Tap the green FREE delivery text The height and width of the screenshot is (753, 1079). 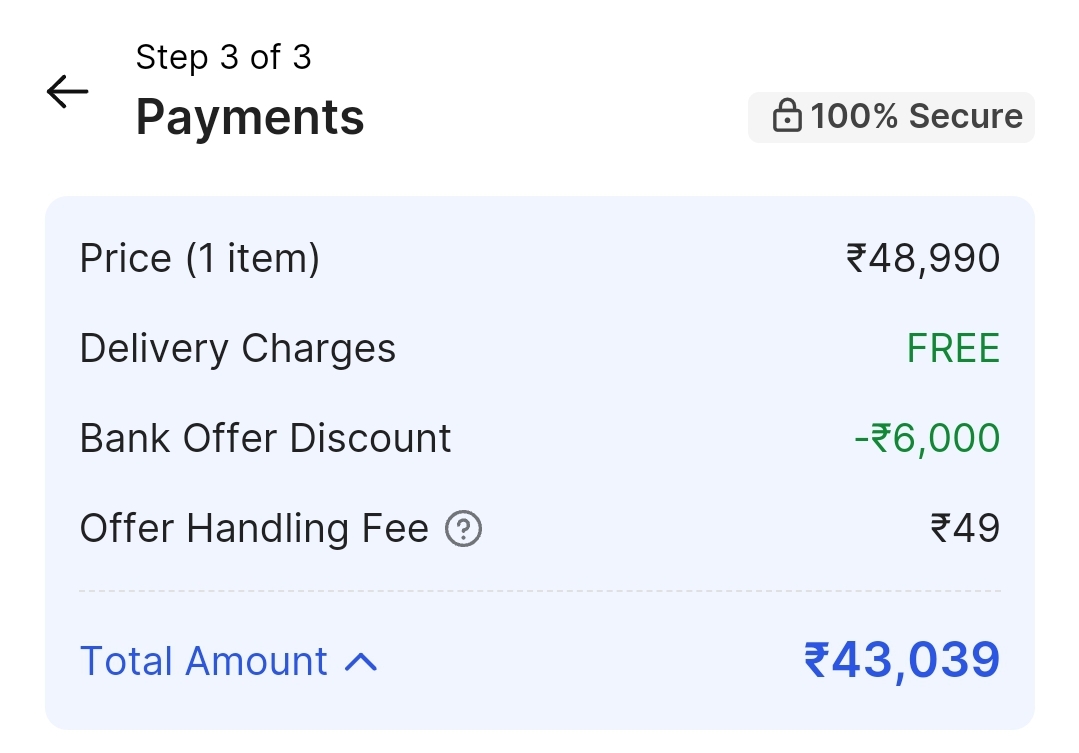point(953,349)
